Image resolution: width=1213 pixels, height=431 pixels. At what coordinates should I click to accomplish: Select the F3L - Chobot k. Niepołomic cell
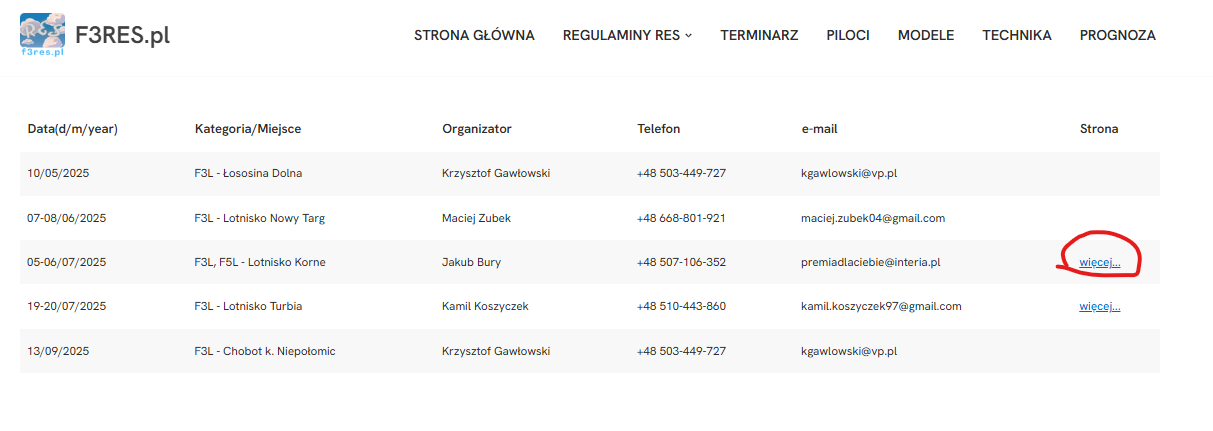point(265,351)
